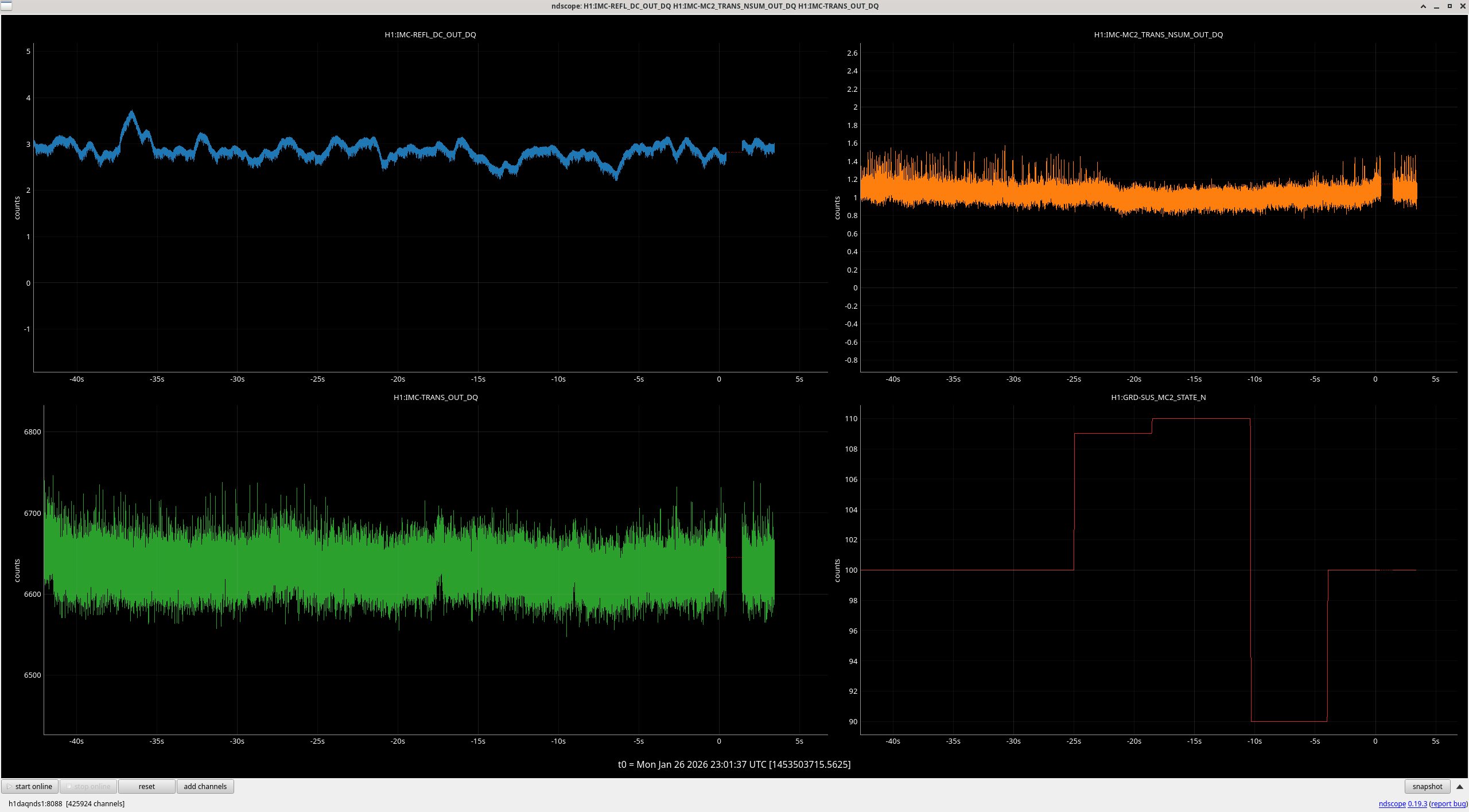
Task: Close the ndscope window
Action: (x=1462, y=6)
